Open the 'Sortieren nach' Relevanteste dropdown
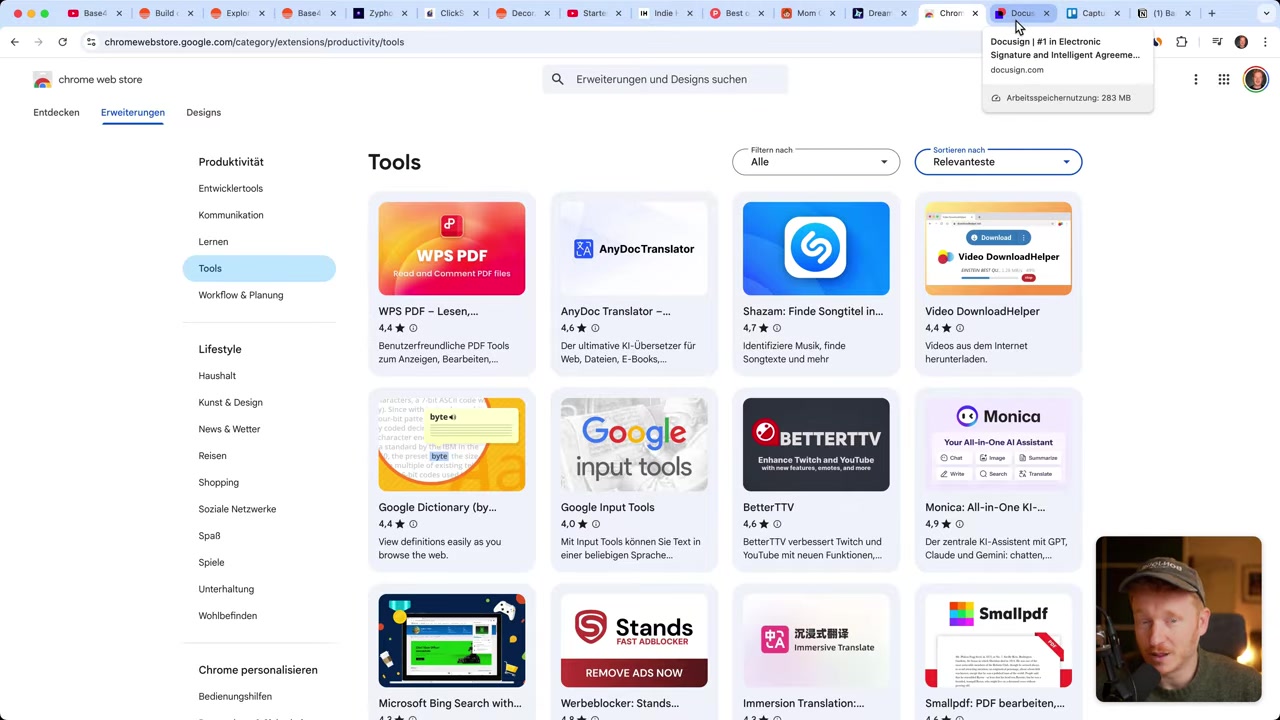Image resolution: width=1280 pixels, height=720 pixels. click(x=998, y=162)
